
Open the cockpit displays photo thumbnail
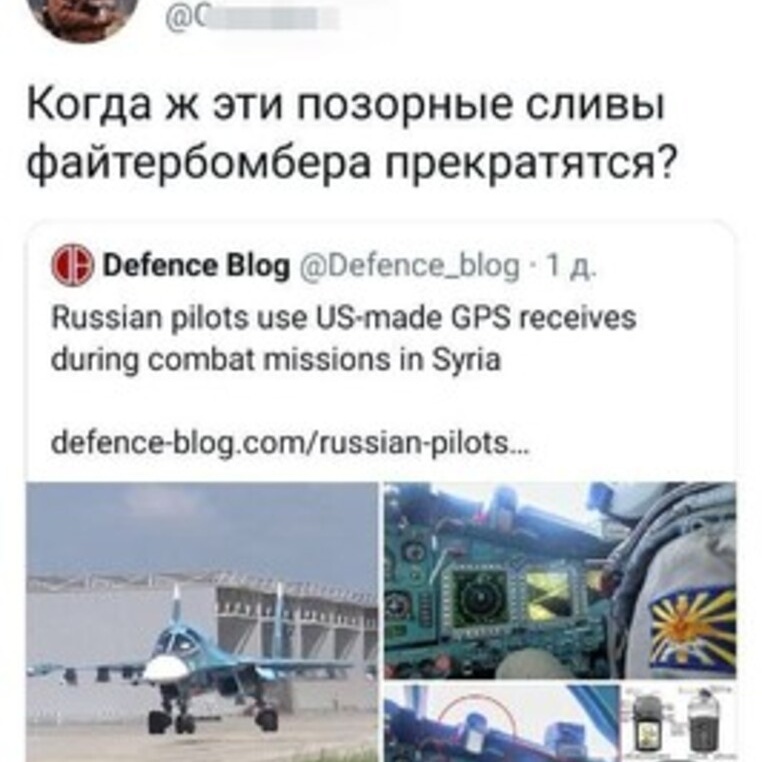(x=560, y=580)
